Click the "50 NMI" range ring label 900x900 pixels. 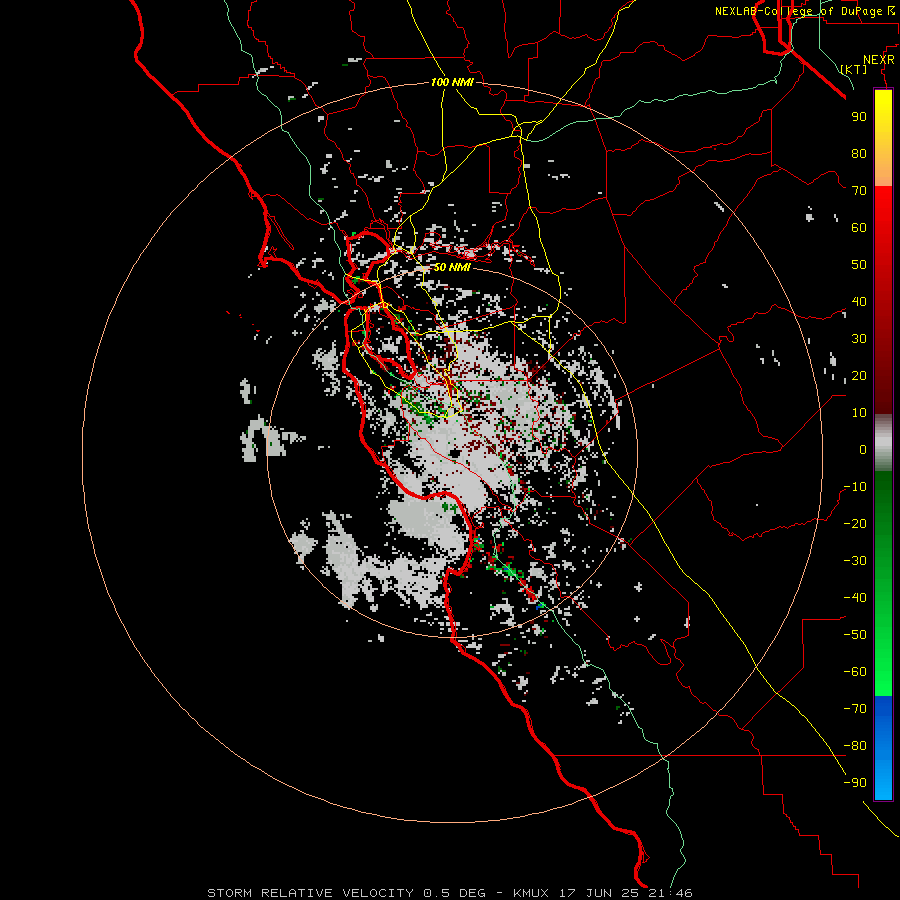click(x=452, y=267)
